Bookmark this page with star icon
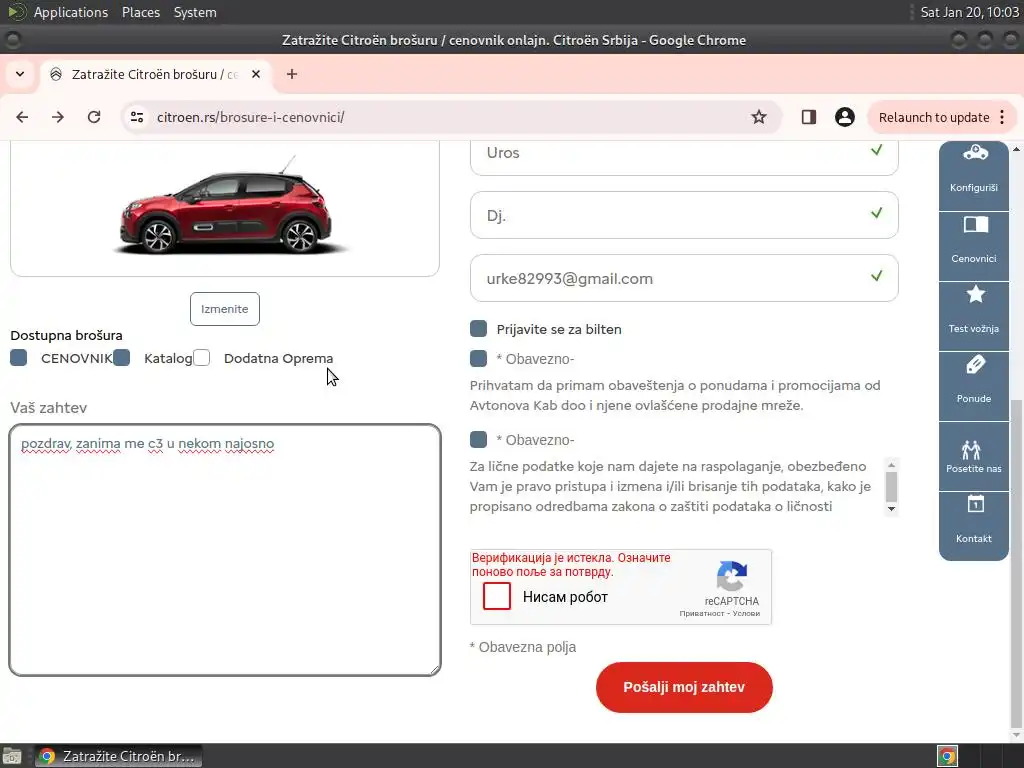 (759, 117)
